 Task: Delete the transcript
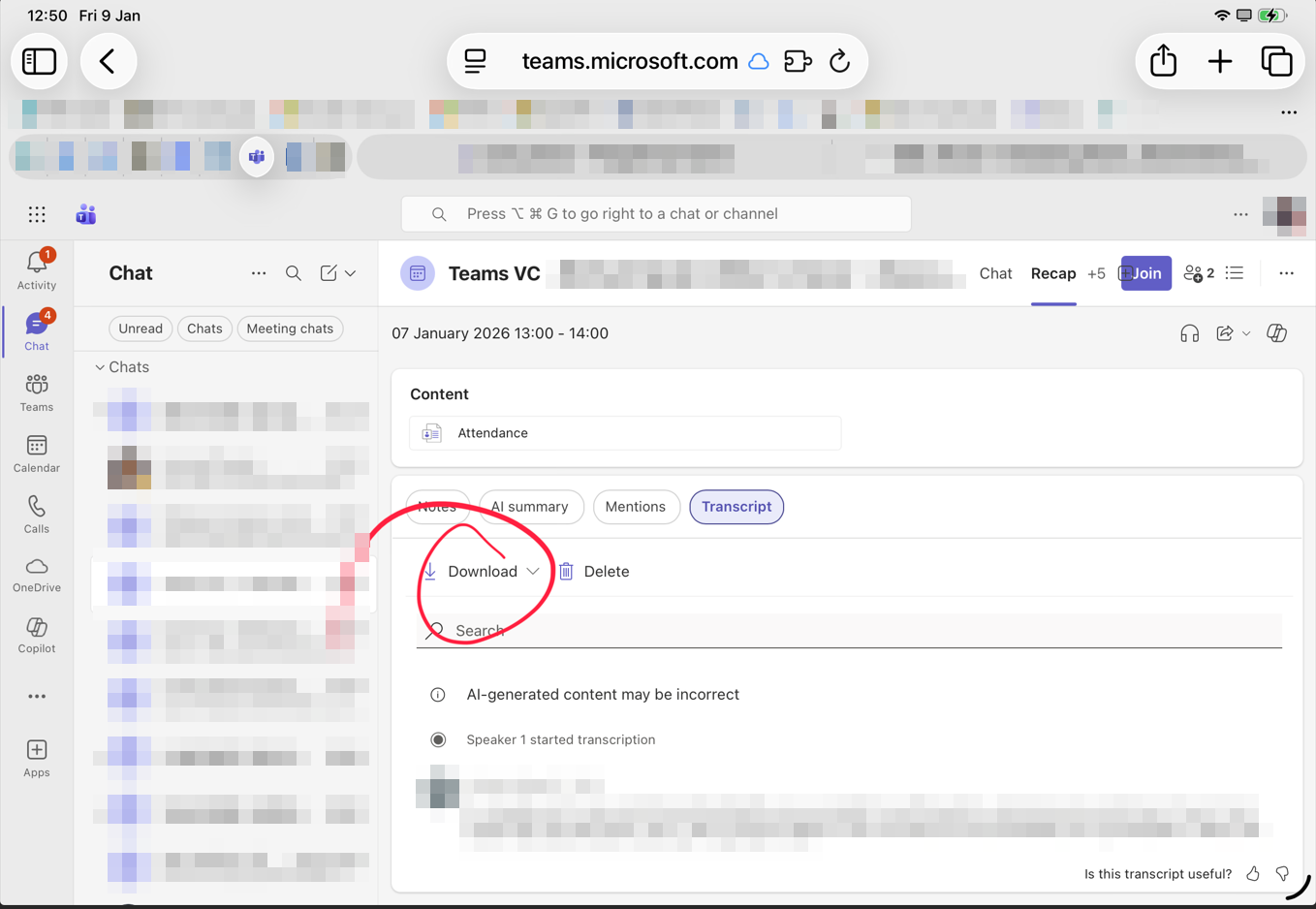coord(594,572)
